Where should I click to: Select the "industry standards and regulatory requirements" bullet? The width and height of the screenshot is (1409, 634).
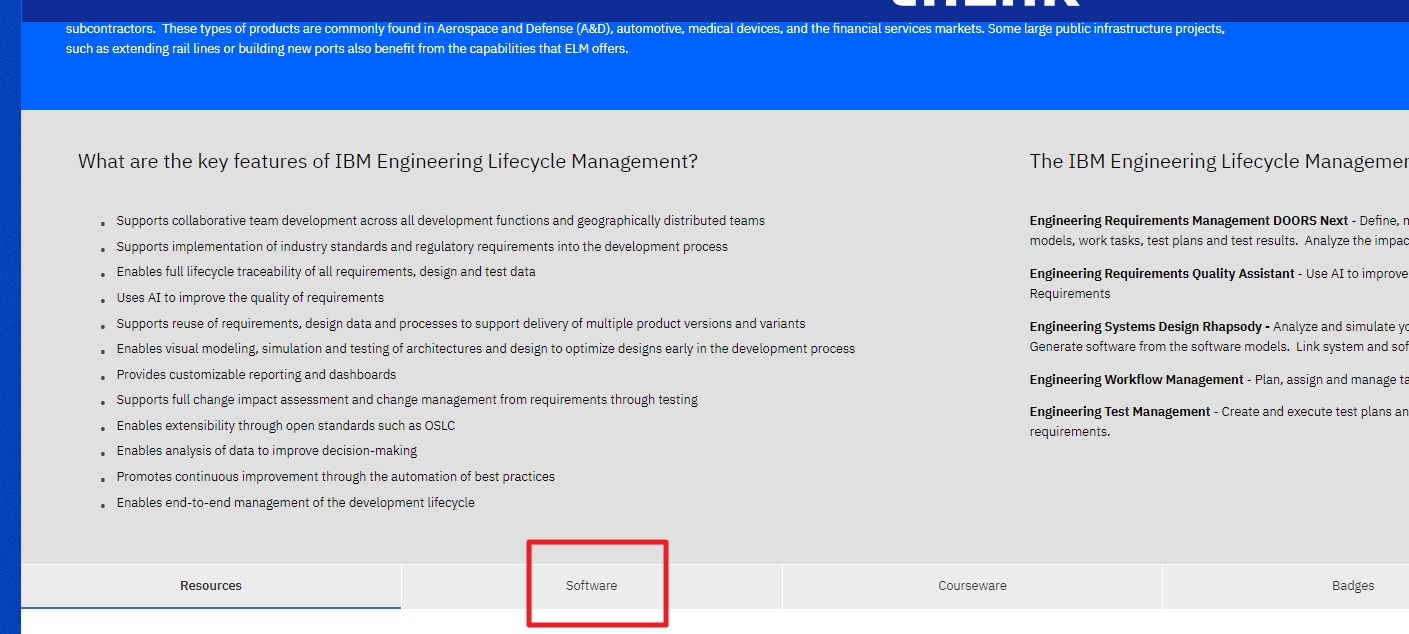pos(422,247)
